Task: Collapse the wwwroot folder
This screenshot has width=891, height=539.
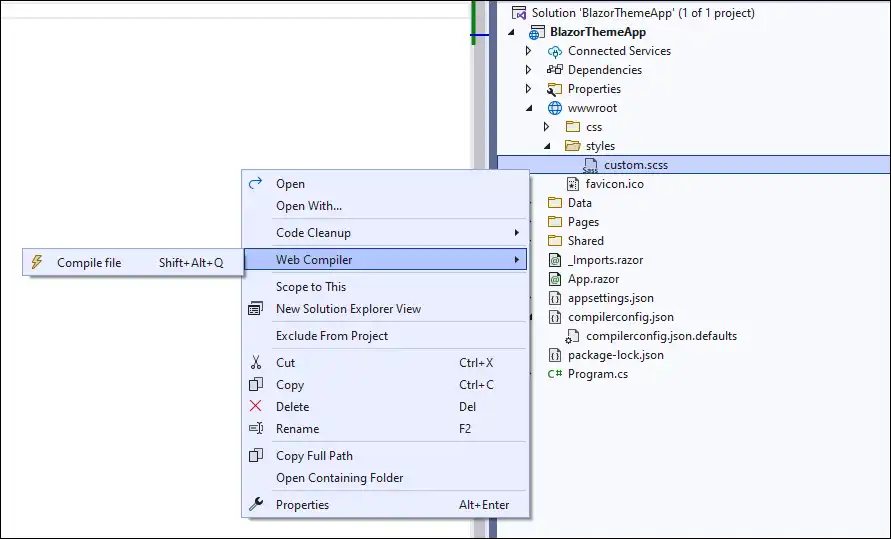Action: click(530, 108)
